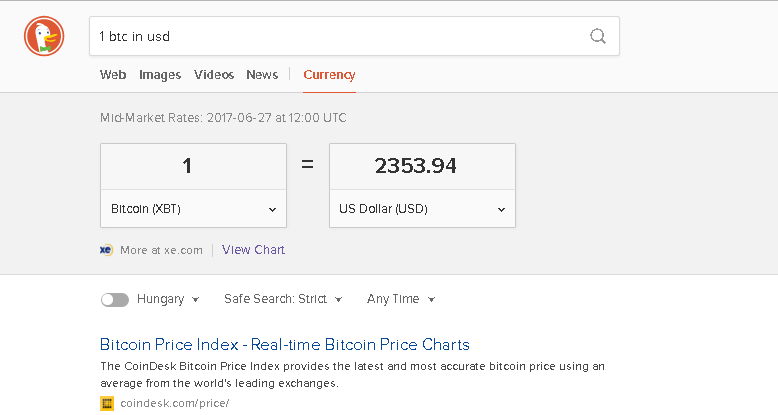Switch to the Images tab

[x=160, y=74]
